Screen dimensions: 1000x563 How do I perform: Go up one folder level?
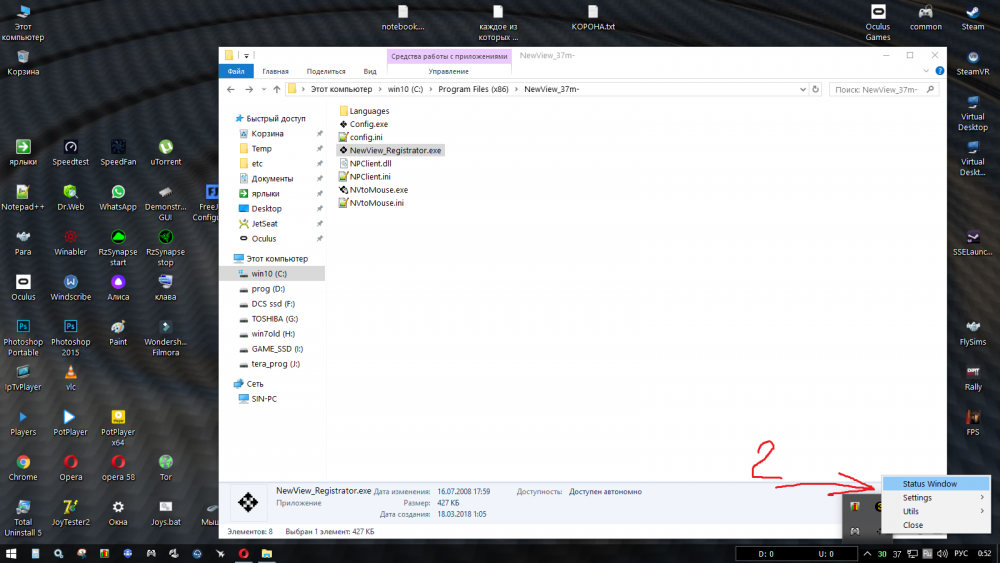point(277,89)
